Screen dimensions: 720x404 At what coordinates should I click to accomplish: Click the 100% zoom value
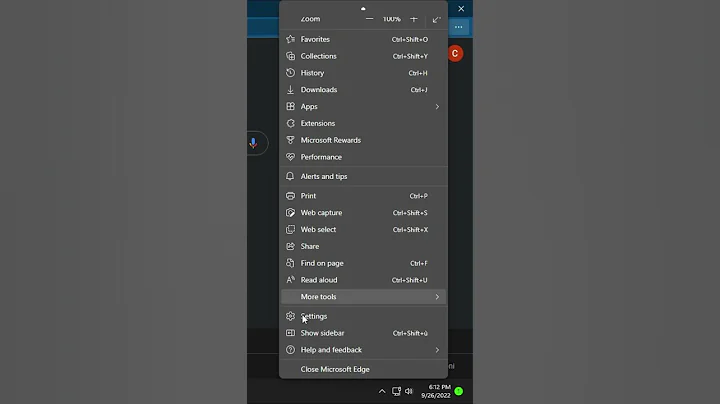point(391,19)
